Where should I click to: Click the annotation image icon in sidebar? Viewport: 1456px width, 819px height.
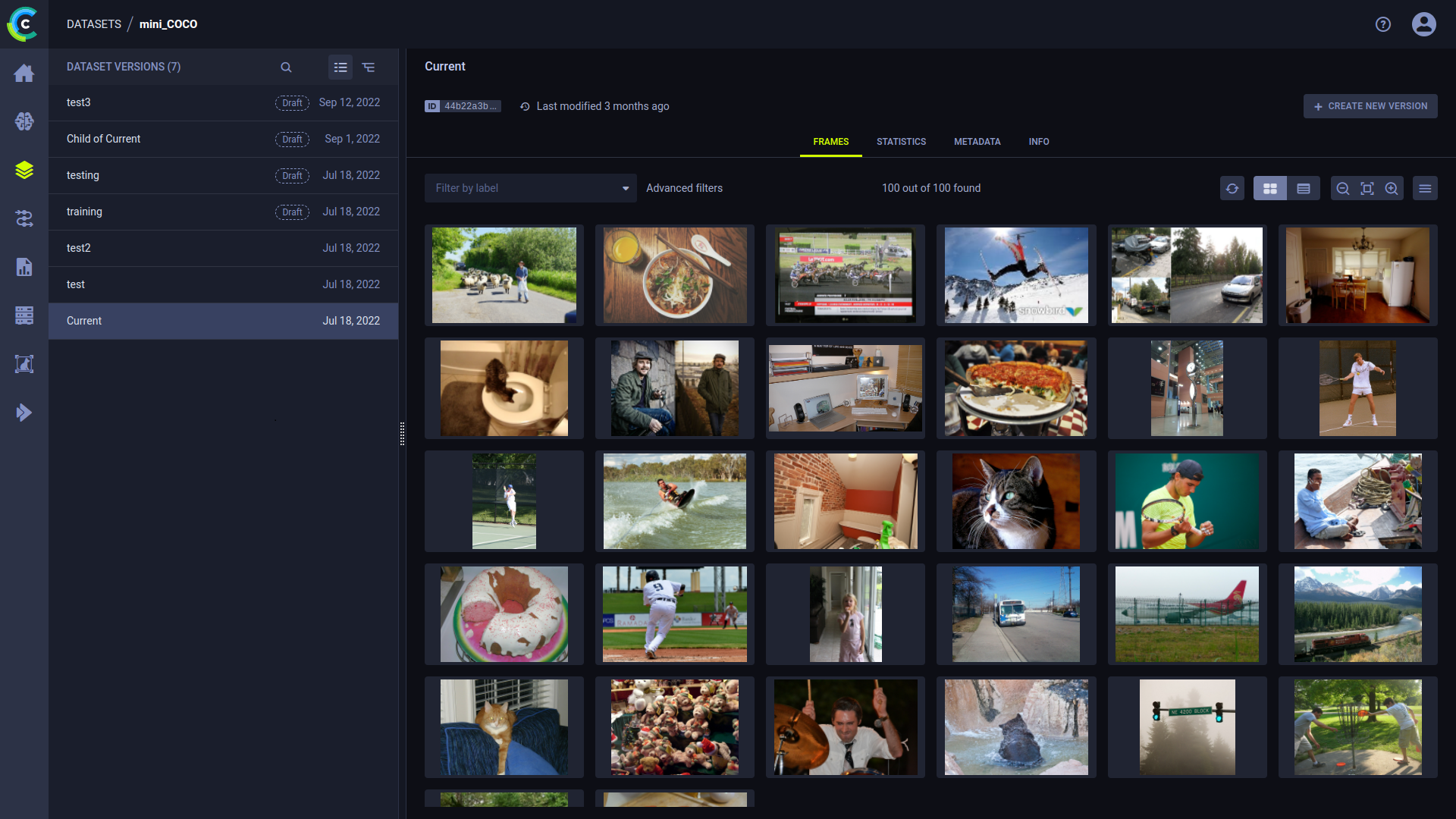[24, 364]
